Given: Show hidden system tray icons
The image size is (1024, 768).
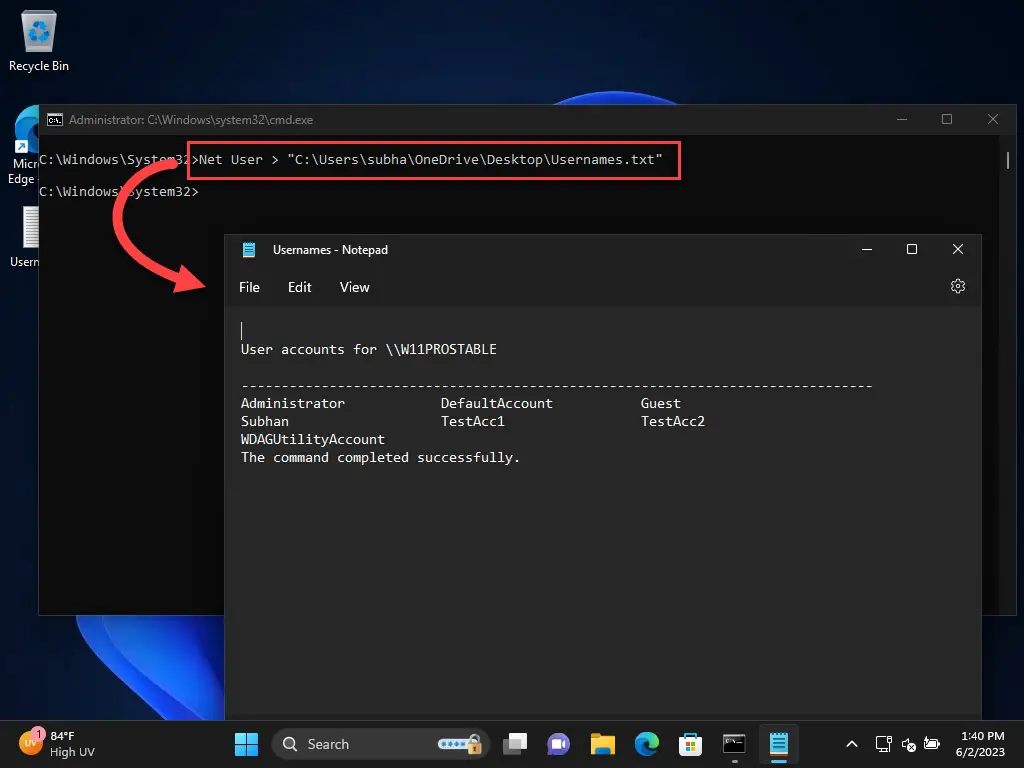Looking at the screenshot, I should point(852,744).
